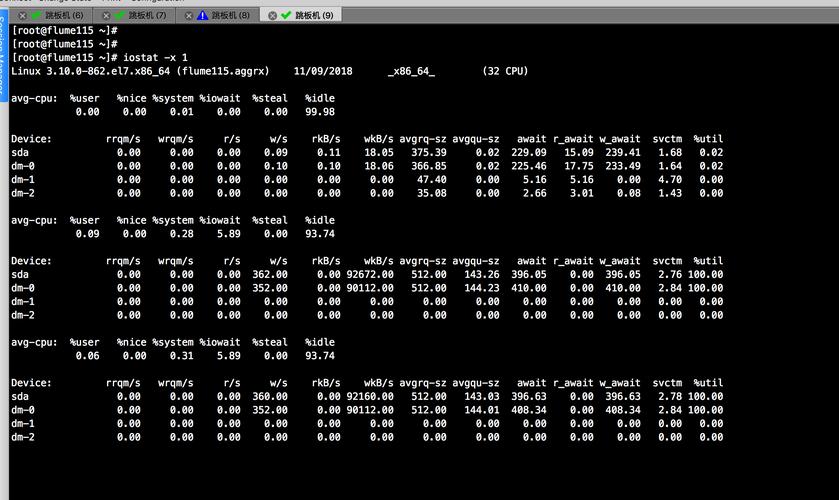This screenshot has width=839, height=500.
Task: Click the r_await value '3.01'
Action: pos(582,193)
